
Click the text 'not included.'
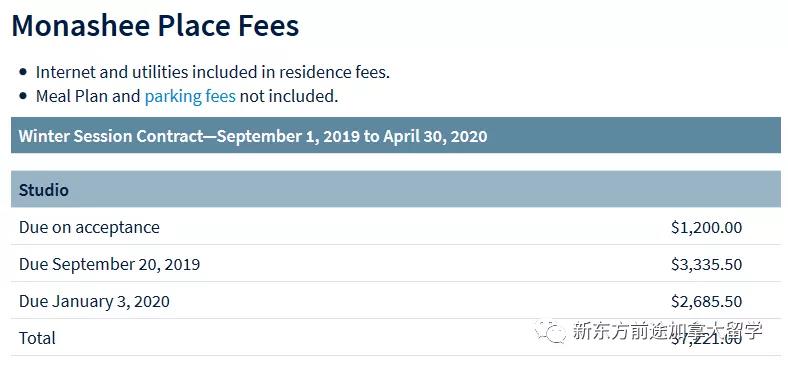pyautogui.click(x=289, y=96)
